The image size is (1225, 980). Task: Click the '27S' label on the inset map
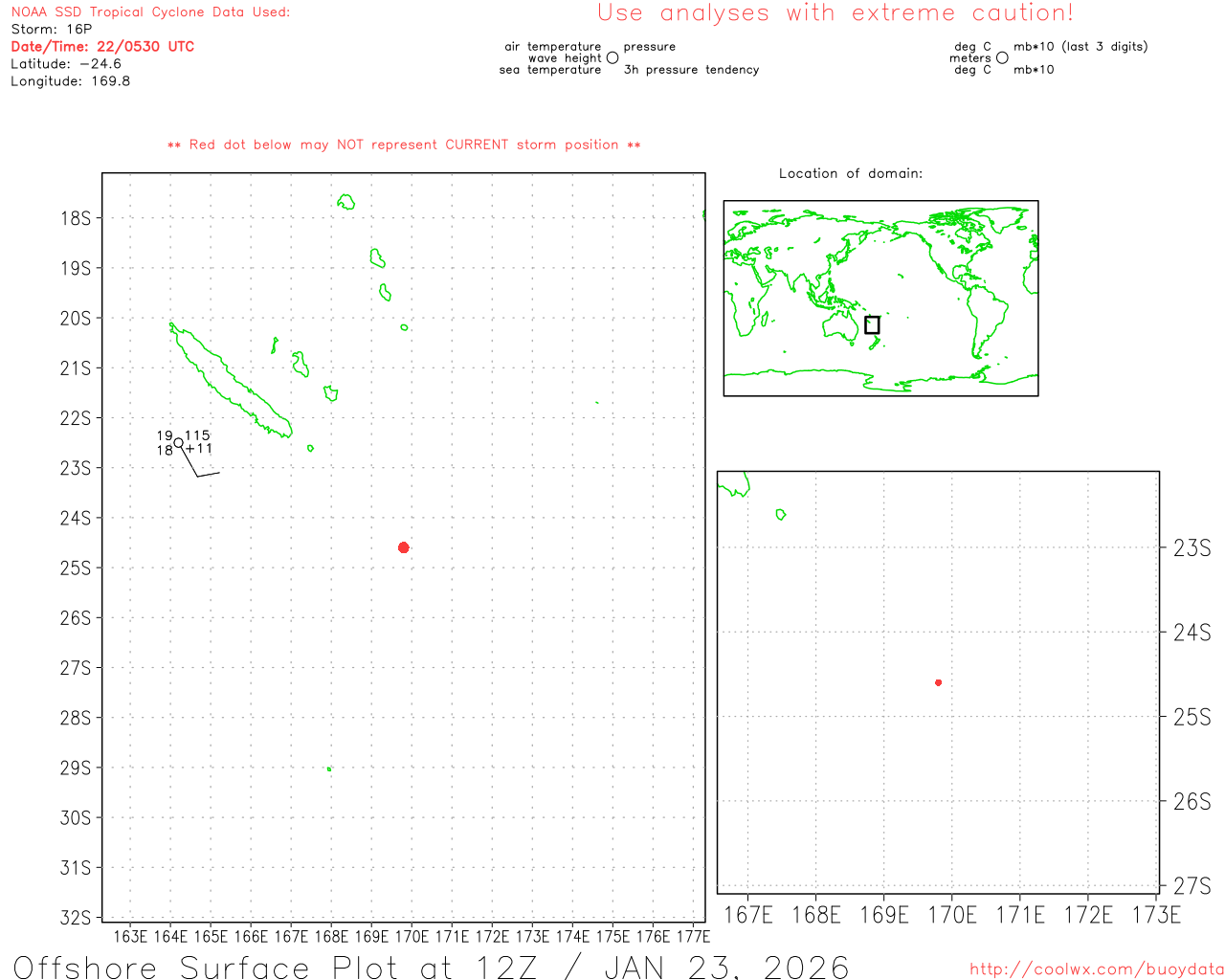click(1192, 886)
